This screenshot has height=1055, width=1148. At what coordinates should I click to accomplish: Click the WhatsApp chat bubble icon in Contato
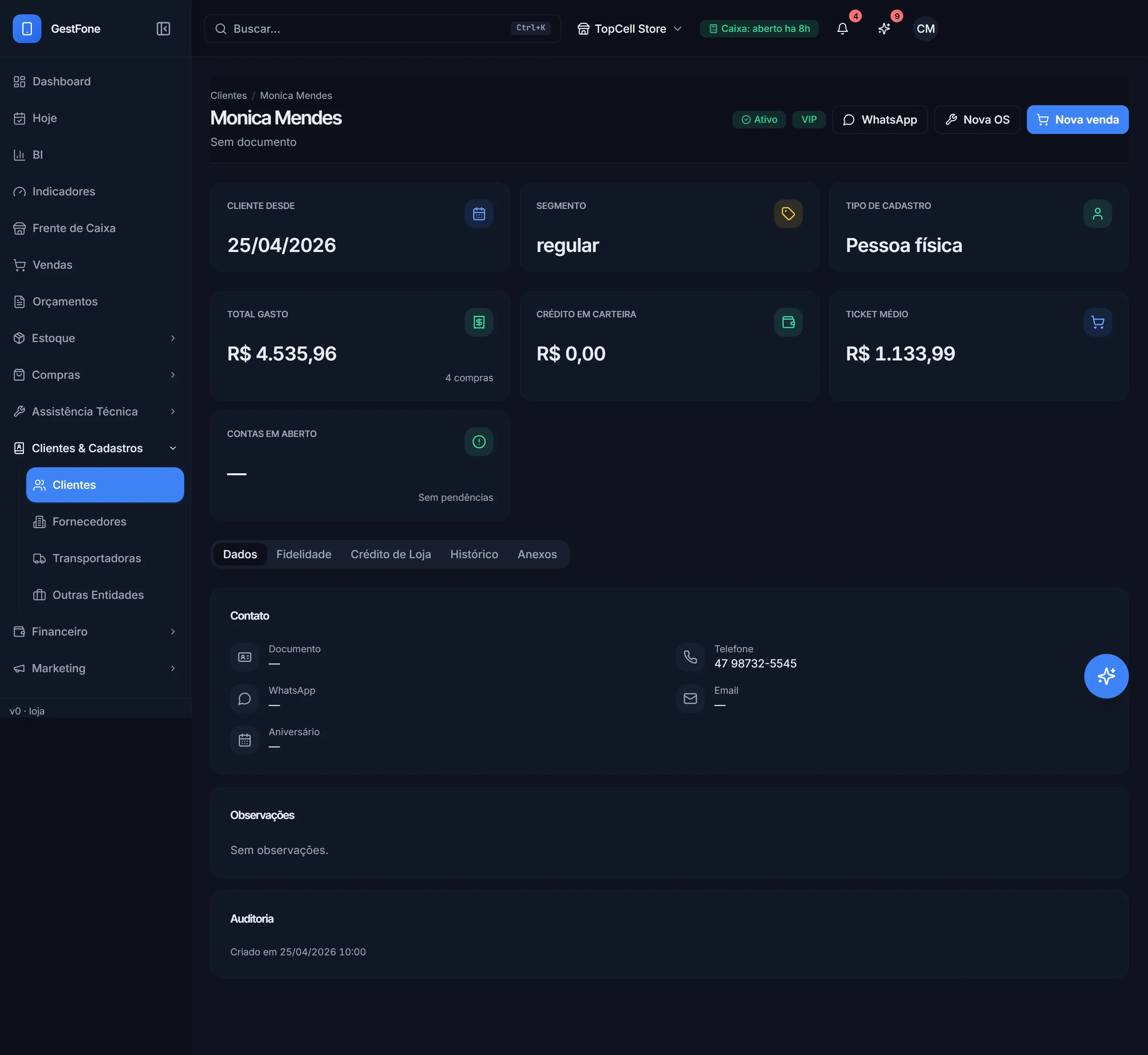[244, 699]
